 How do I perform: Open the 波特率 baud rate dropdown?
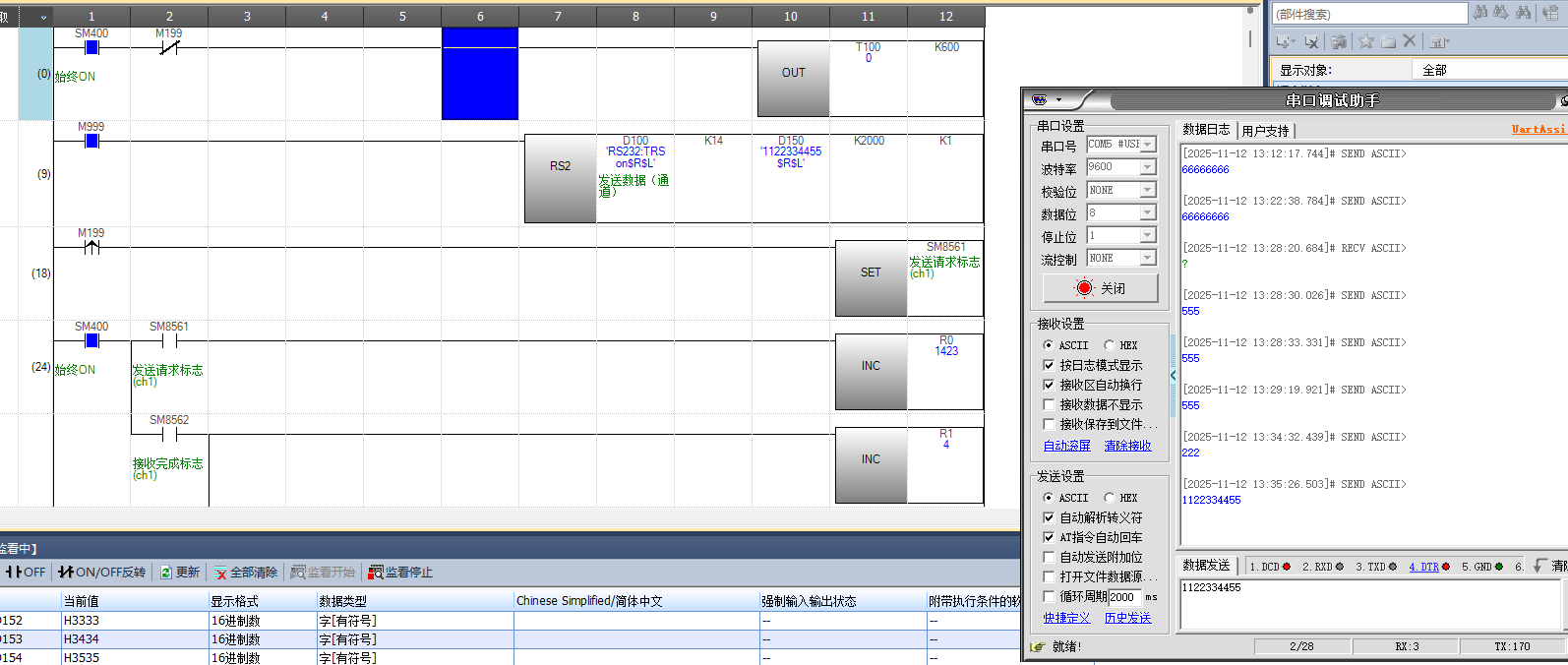pos(1147,167)
